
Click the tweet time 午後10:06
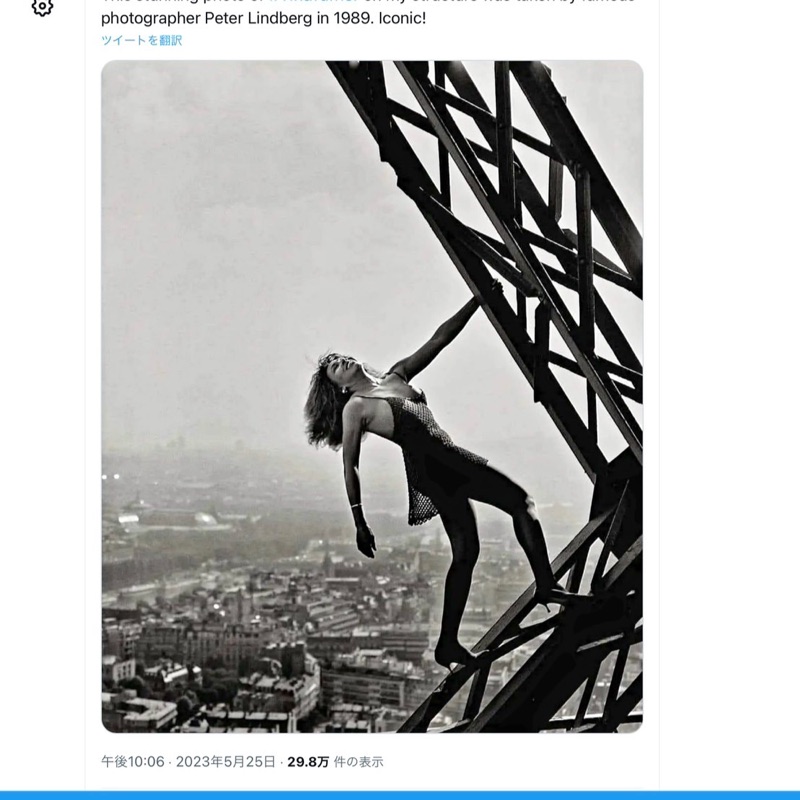[x=133, y=762]
